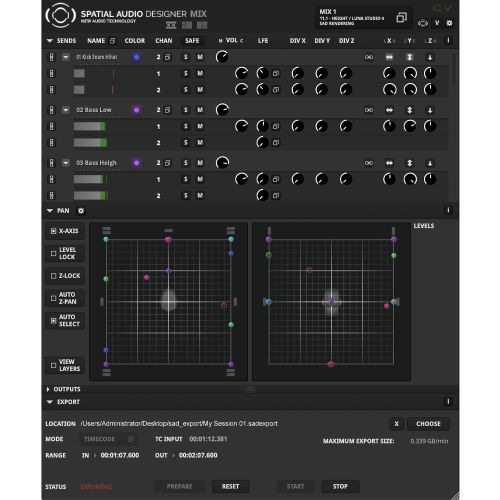Click the RESET button
The width and height of the screenshot is (500, 500).
(x=230, y=486)
